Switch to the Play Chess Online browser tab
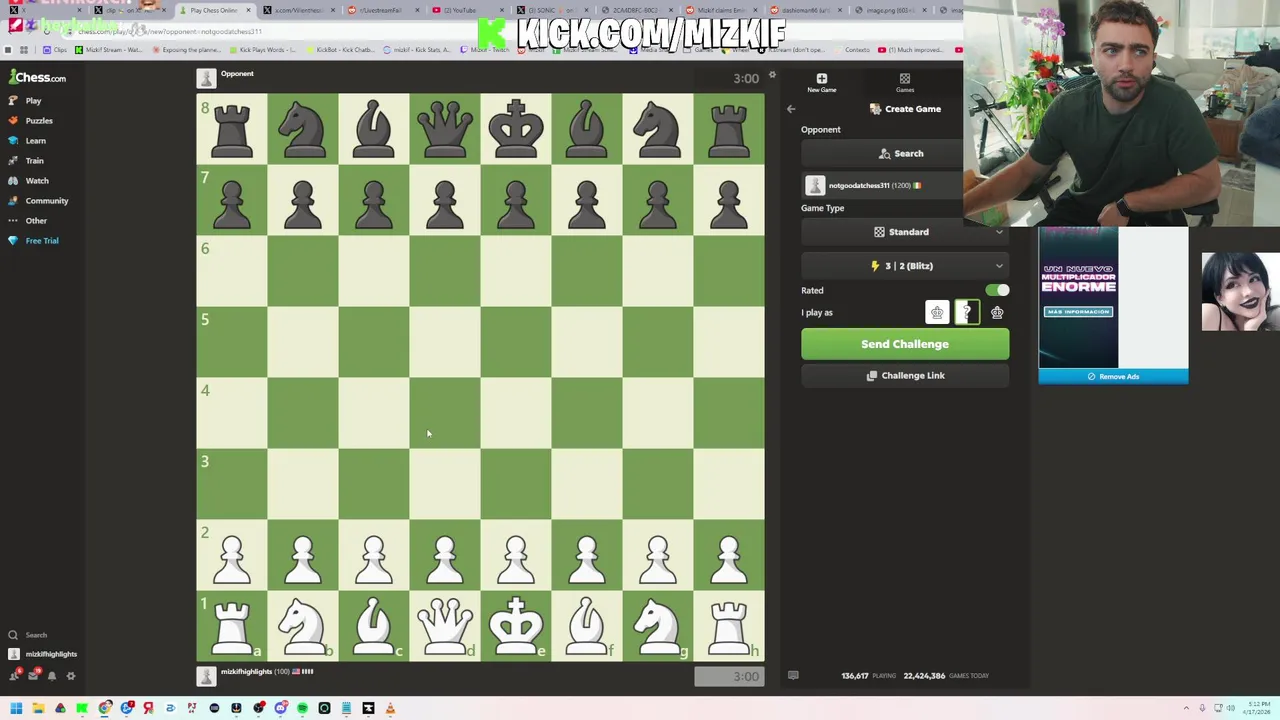Screen dimensions: 1280x720 tap(212, 10)
